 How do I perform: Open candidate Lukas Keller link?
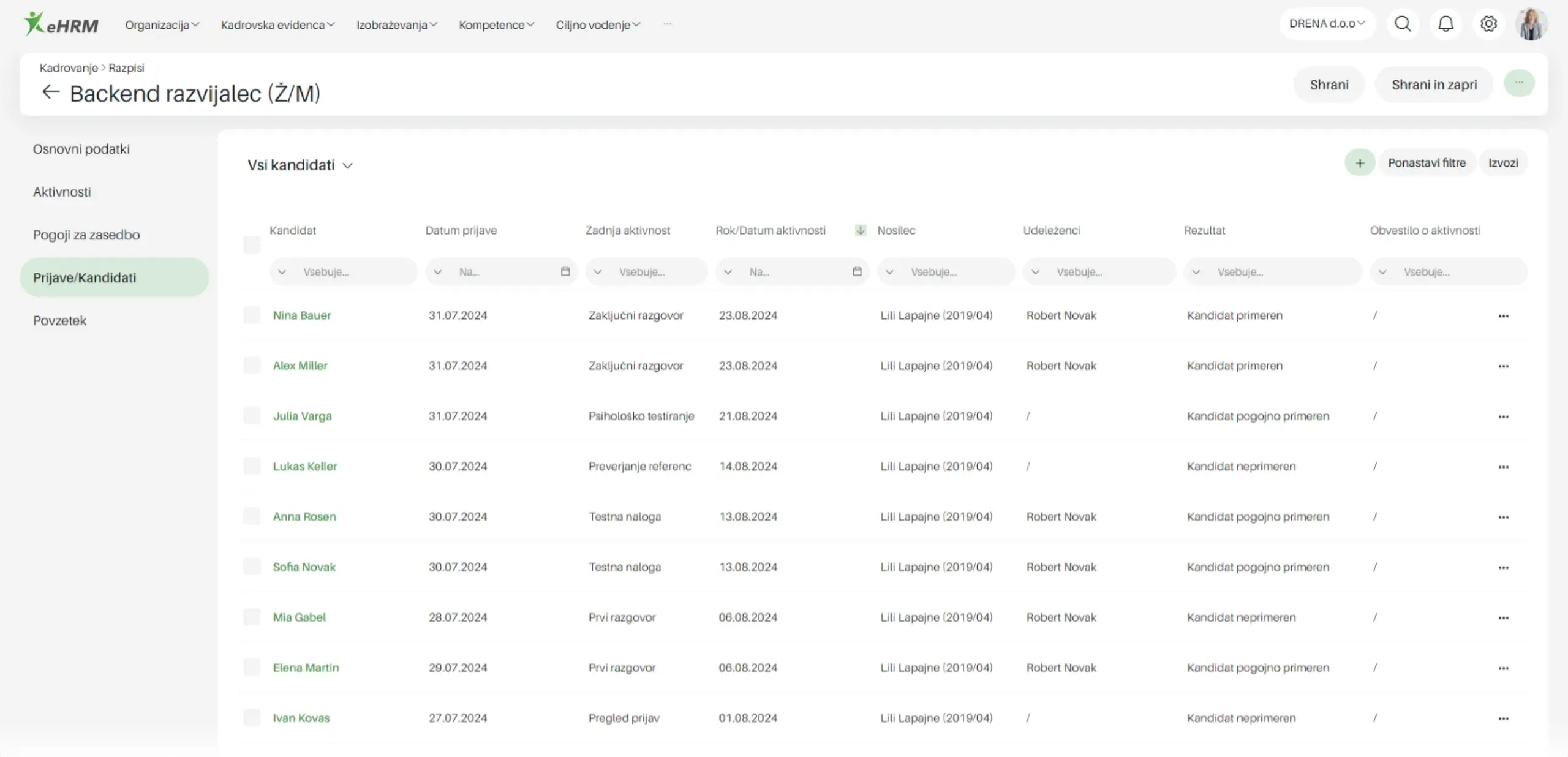(x=304, y=466)
